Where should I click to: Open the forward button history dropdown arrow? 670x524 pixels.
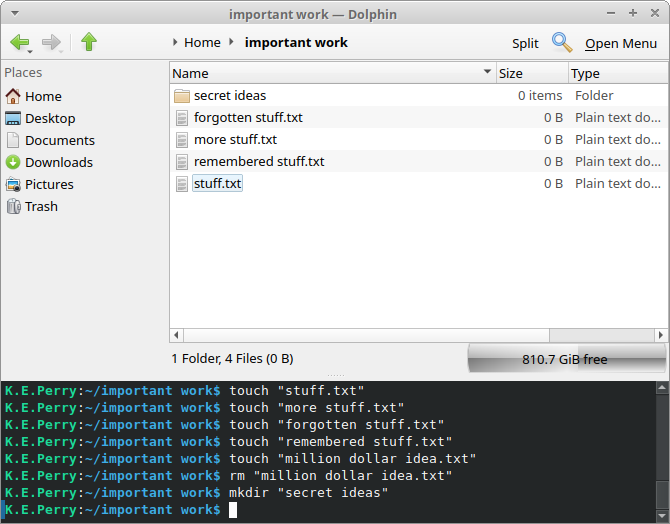click(61, 52)
